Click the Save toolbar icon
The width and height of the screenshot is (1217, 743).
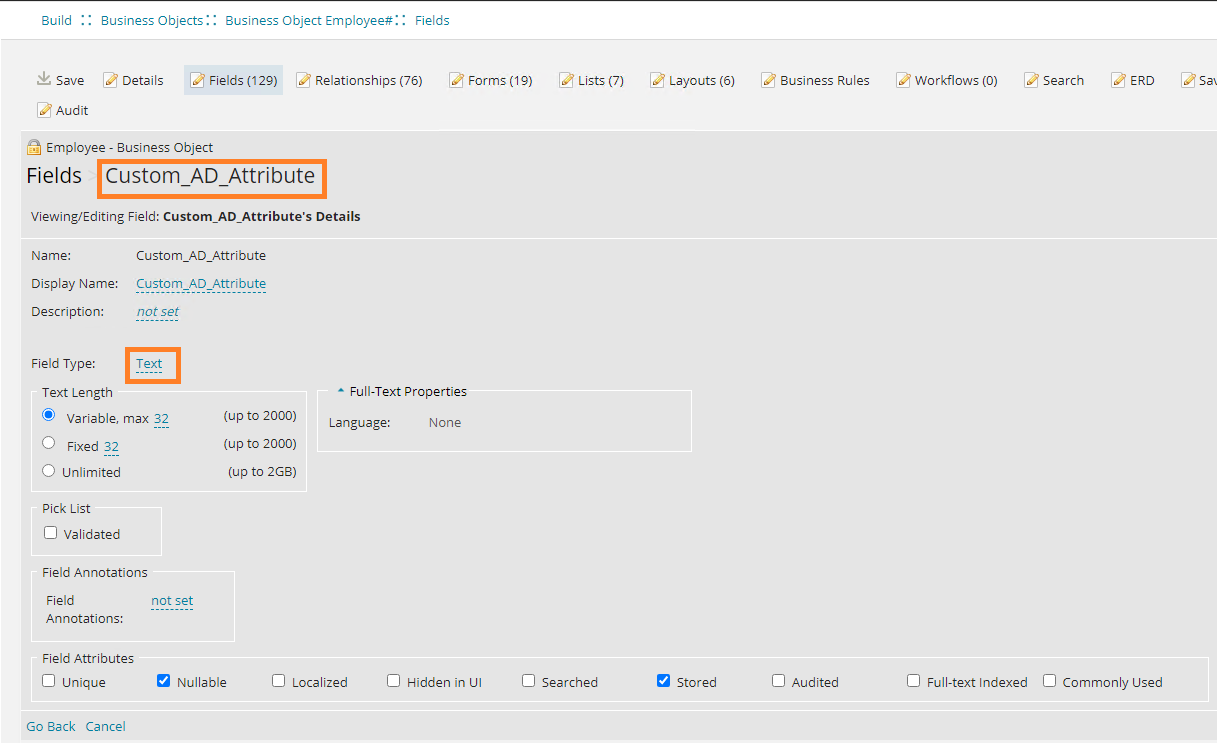tap(59, 79)
